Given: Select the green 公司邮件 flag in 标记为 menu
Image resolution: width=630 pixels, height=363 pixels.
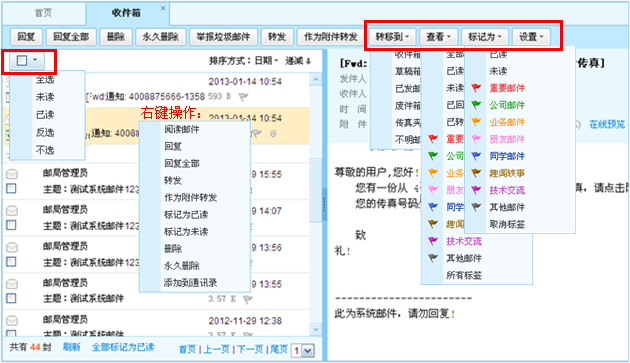Looking at the screenshot, I should [x=476, y=105].
